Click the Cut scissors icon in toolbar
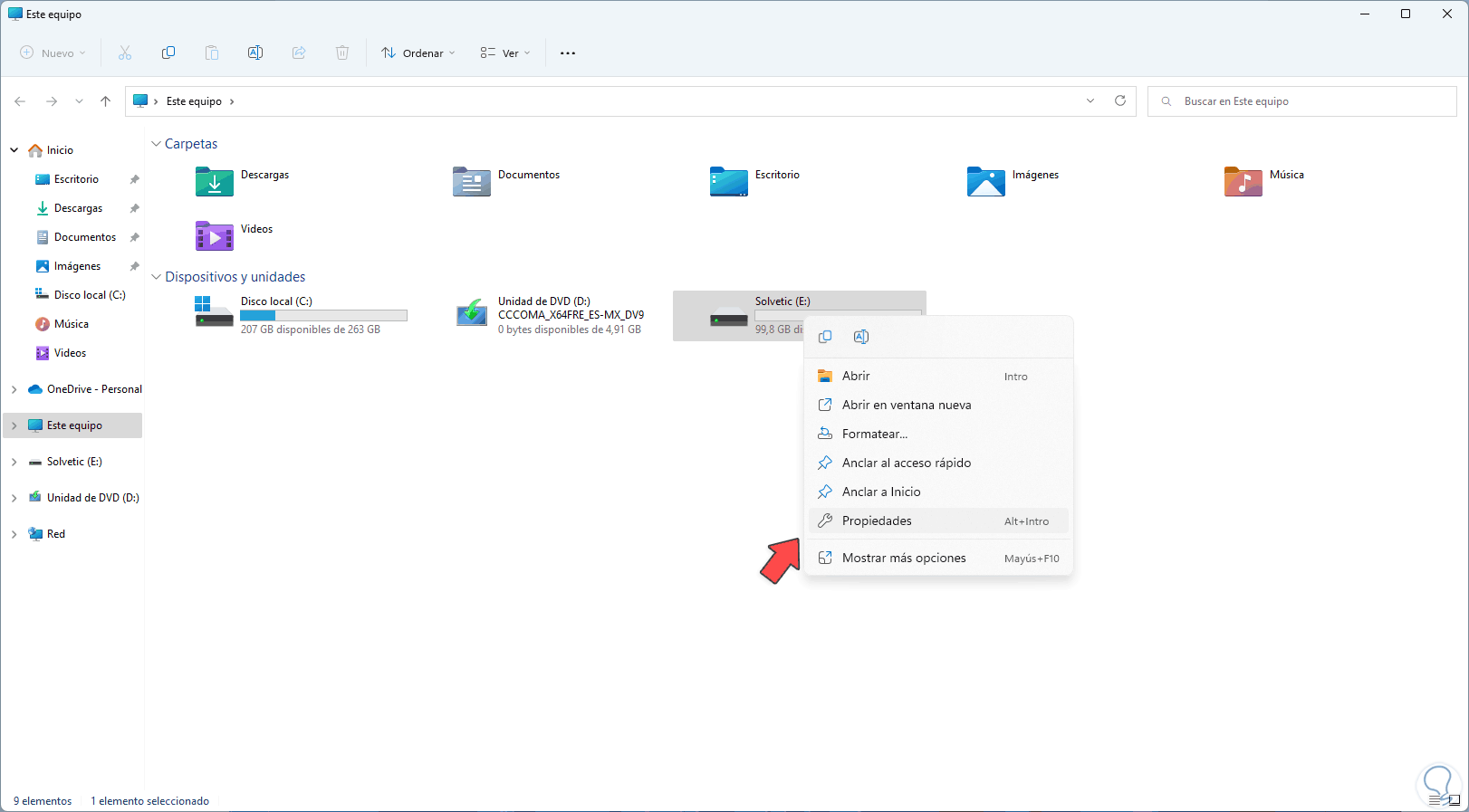Viewport: 1469px width, 812px height. point(125,53)
